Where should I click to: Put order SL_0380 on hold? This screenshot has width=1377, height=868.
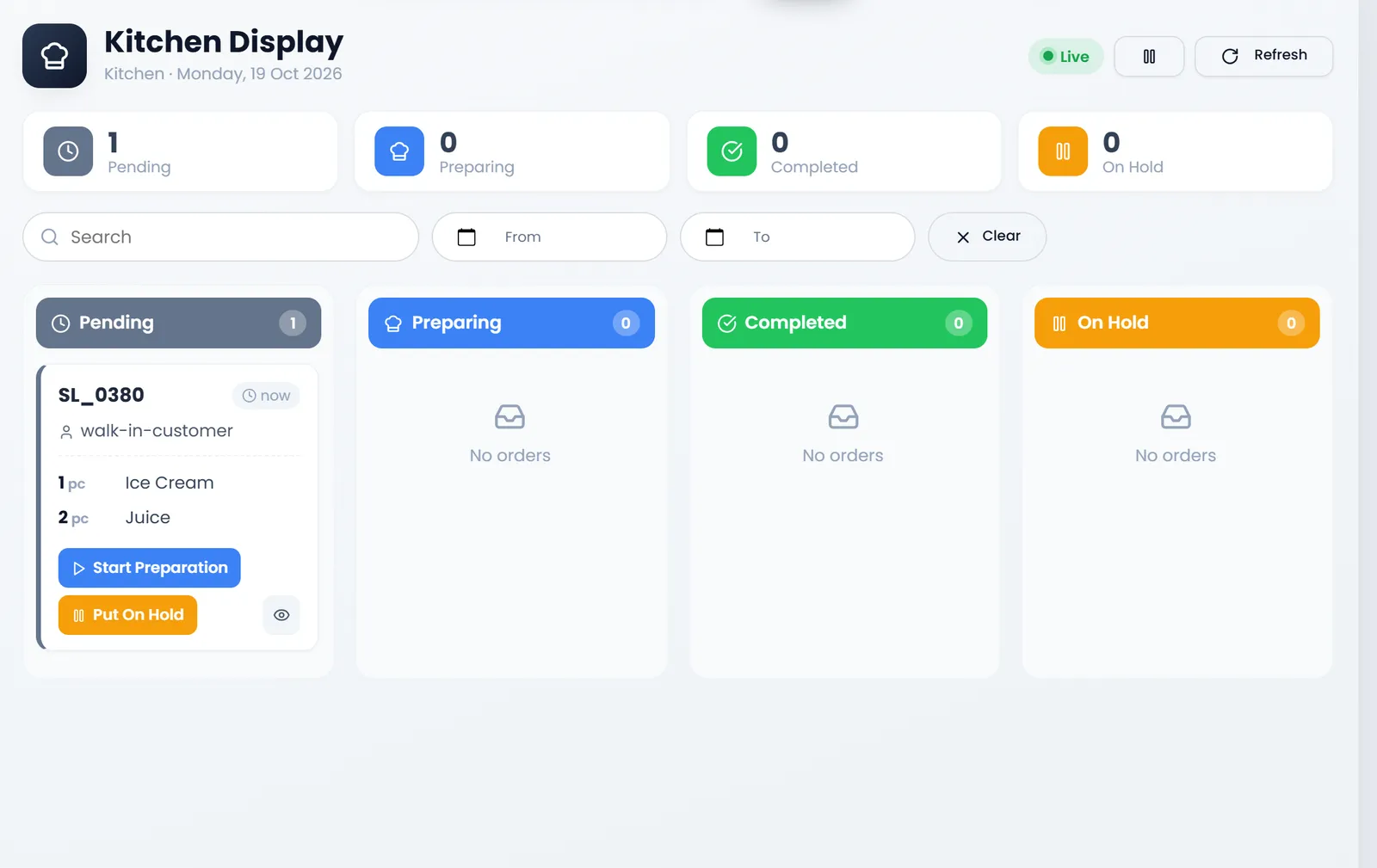tap(127, 615)
